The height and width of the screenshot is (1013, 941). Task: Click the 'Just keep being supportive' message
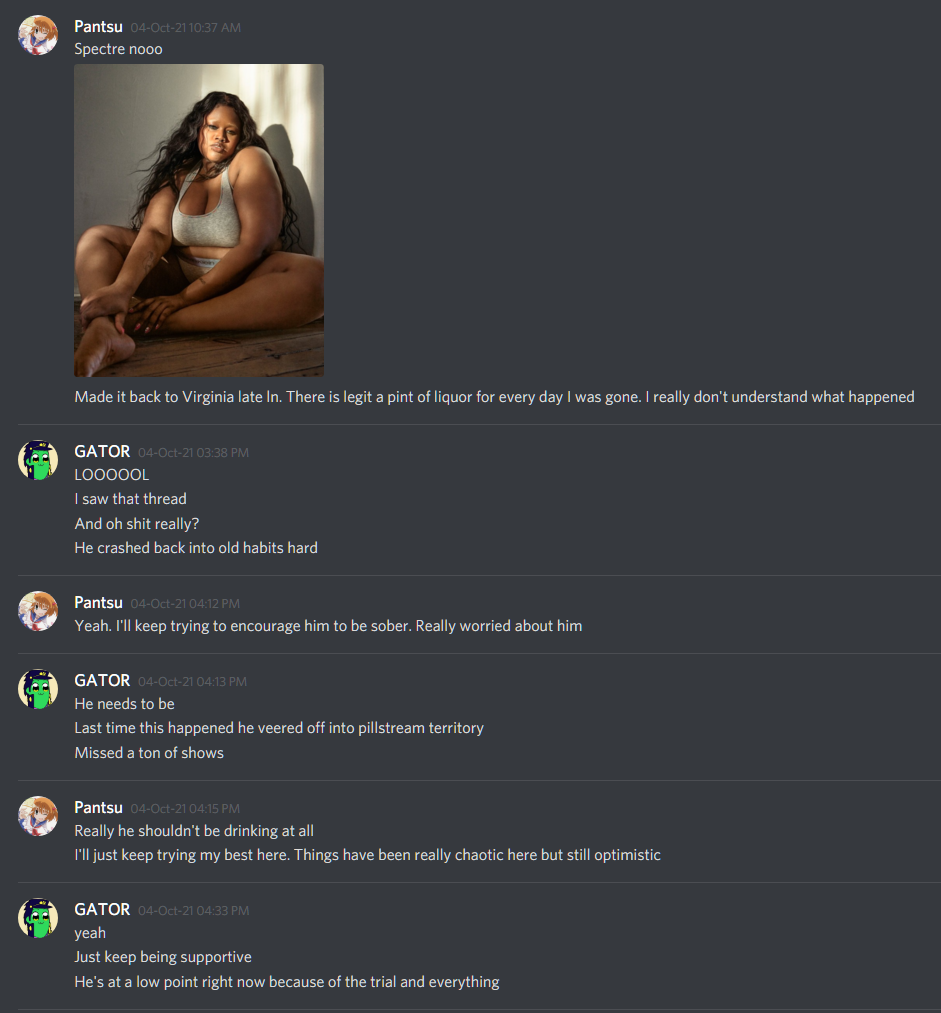tap(163, 957)
